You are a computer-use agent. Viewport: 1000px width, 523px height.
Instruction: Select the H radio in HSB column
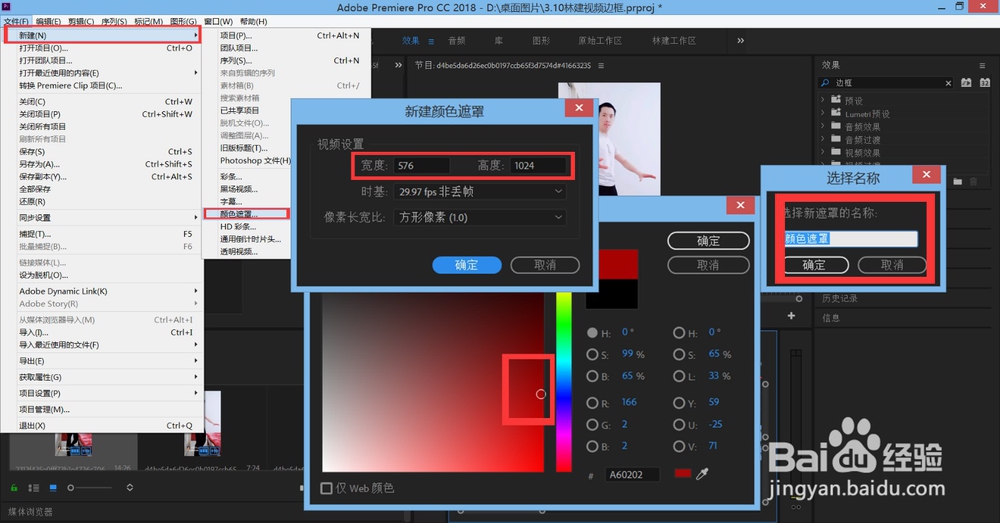(592, 333)
